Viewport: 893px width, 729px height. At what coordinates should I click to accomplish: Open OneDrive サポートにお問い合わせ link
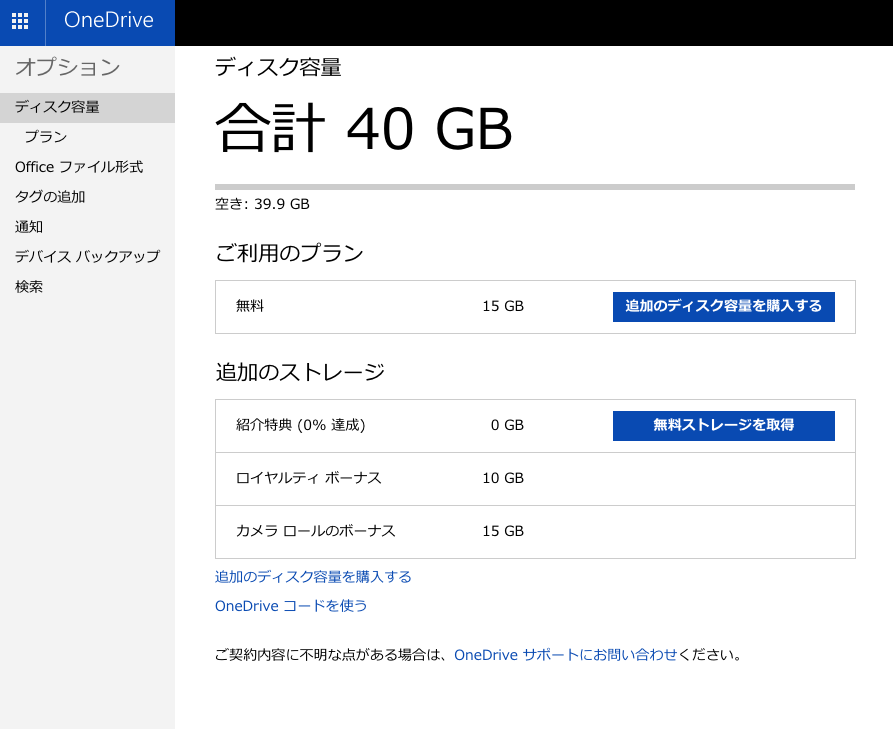pos(565,655)
